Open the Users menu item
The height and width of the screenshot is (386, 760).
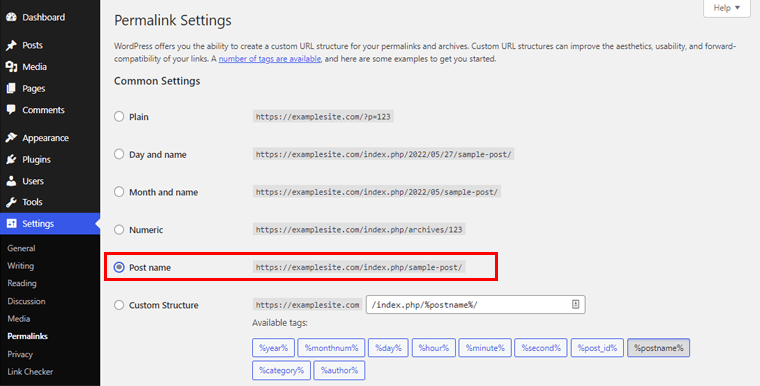(33, 181)
